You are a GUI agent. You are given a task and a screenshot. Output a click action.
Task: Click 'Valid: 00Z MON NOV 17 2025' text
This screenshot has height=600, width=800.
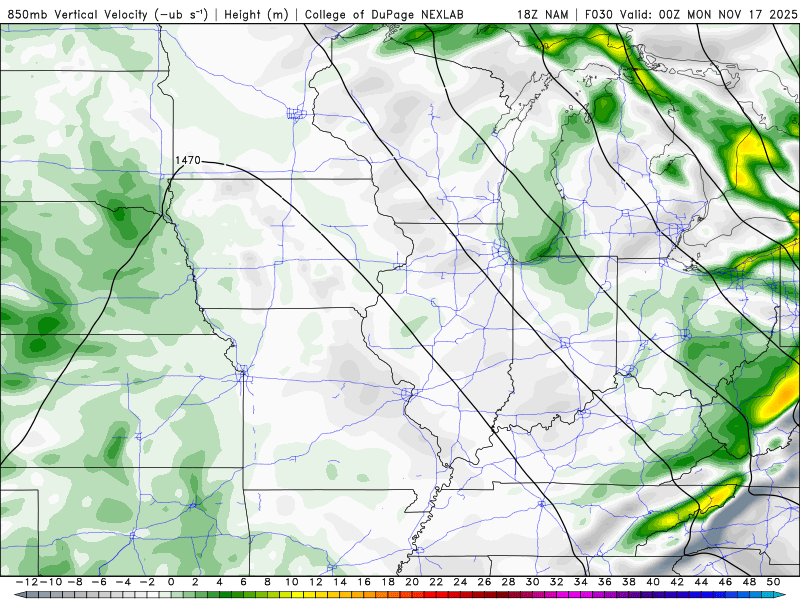(708, 14)
